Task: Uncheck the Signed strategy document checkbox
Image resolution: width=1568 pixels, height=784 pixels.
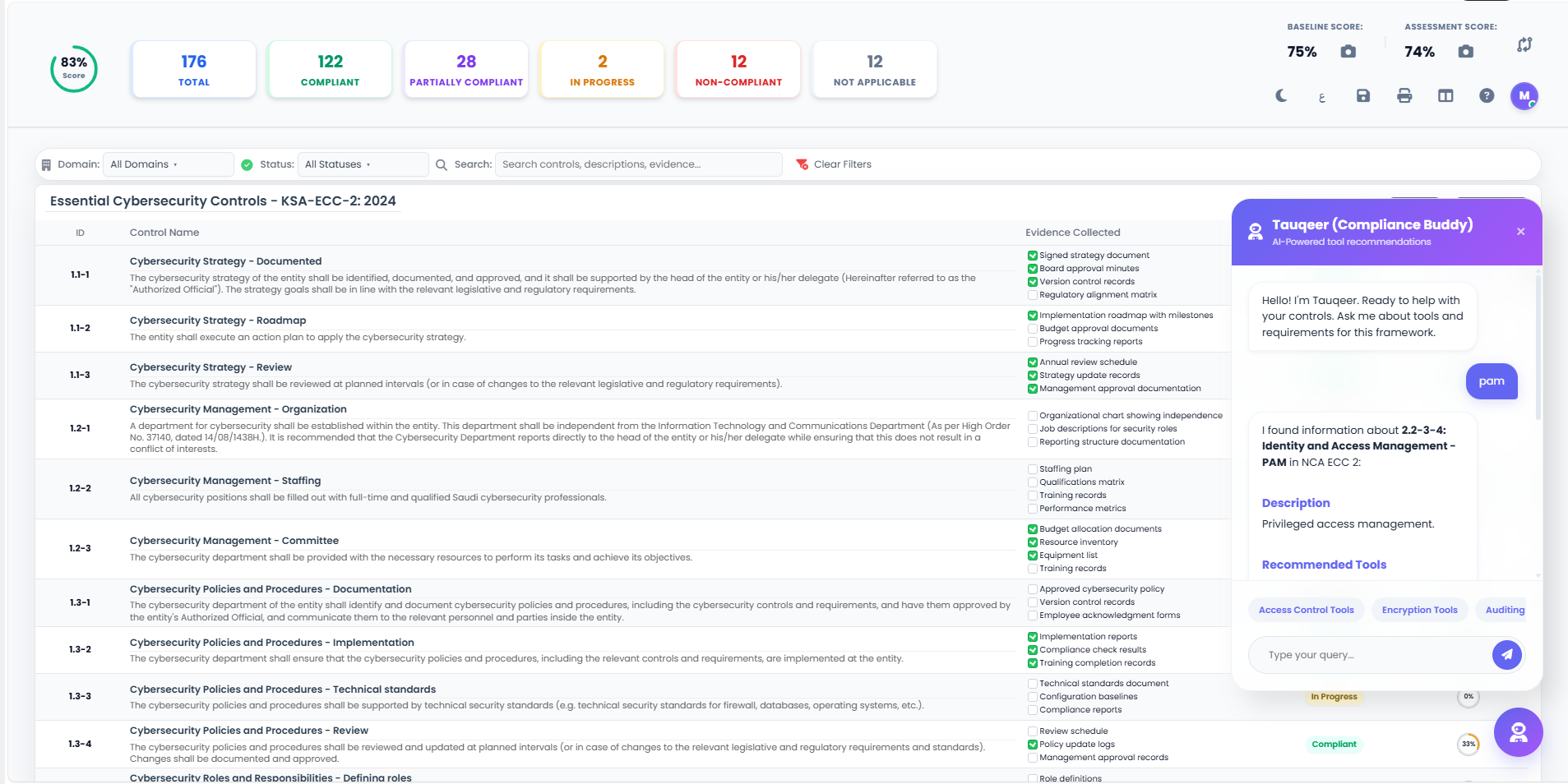Action: [1033, 256]
